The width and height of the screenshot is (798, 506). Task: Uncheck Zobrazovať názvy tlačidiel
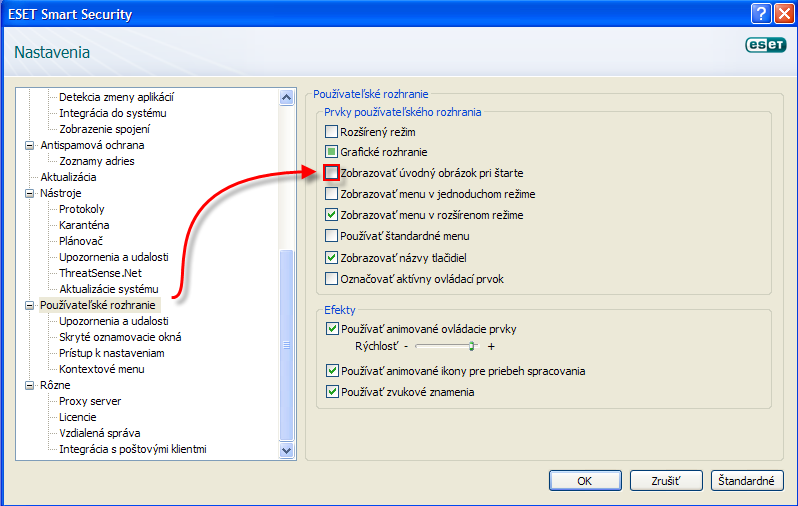point(331,258)
